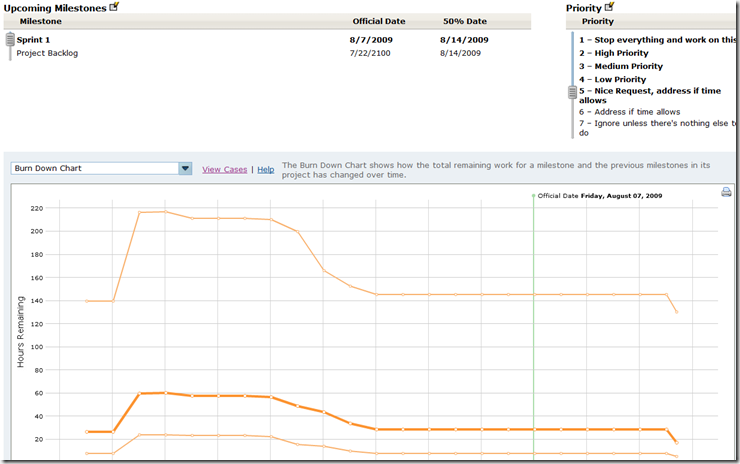Select 3 – Medium Priority
The image size is (740, 464).
tap(621, 67)
